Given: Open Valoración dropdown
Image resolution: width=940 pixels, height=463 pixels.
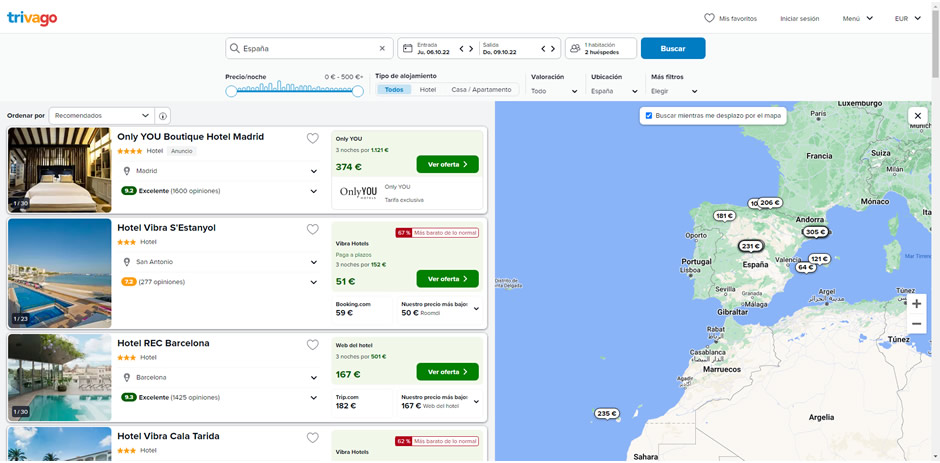Looking at the screenshot, I should [555, 91].
